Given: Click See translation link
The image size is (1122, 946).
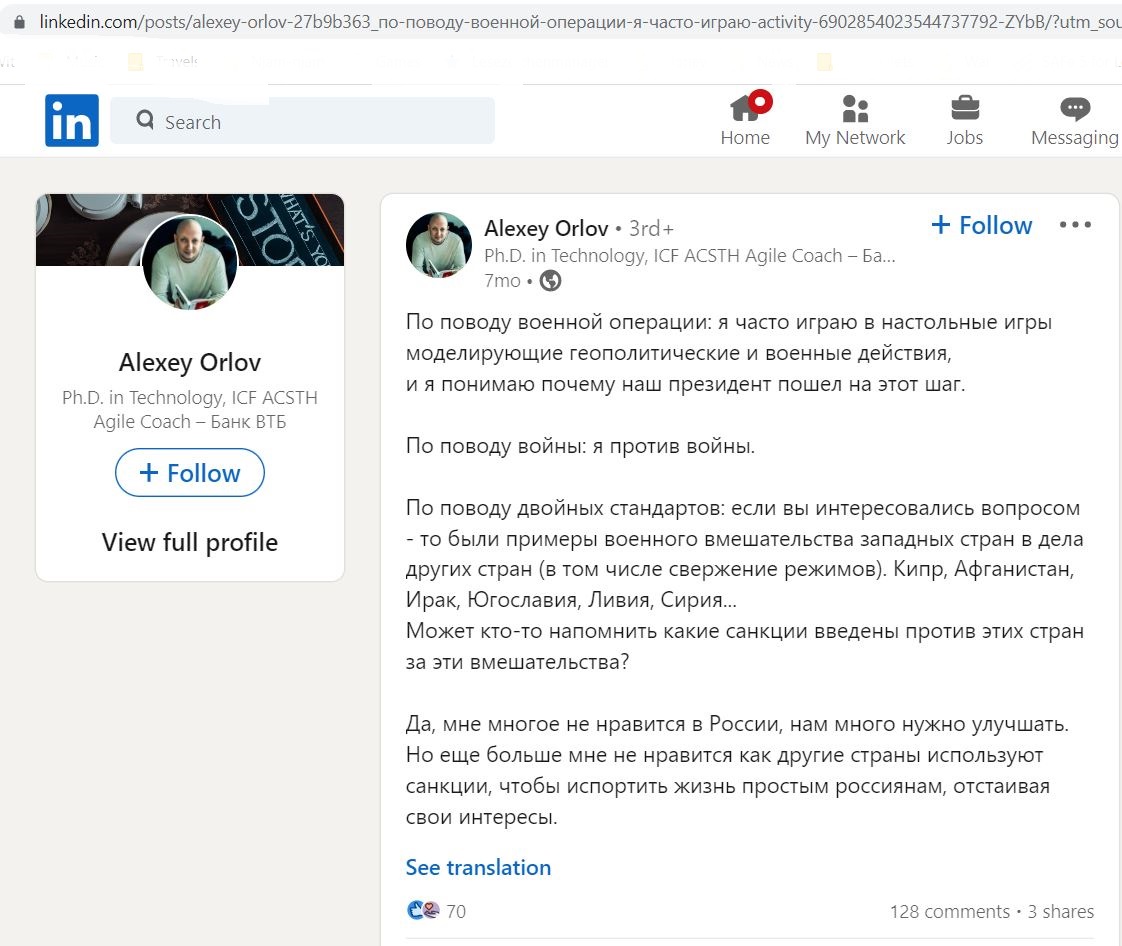Looking at the screenshot, I should (478, 867).
